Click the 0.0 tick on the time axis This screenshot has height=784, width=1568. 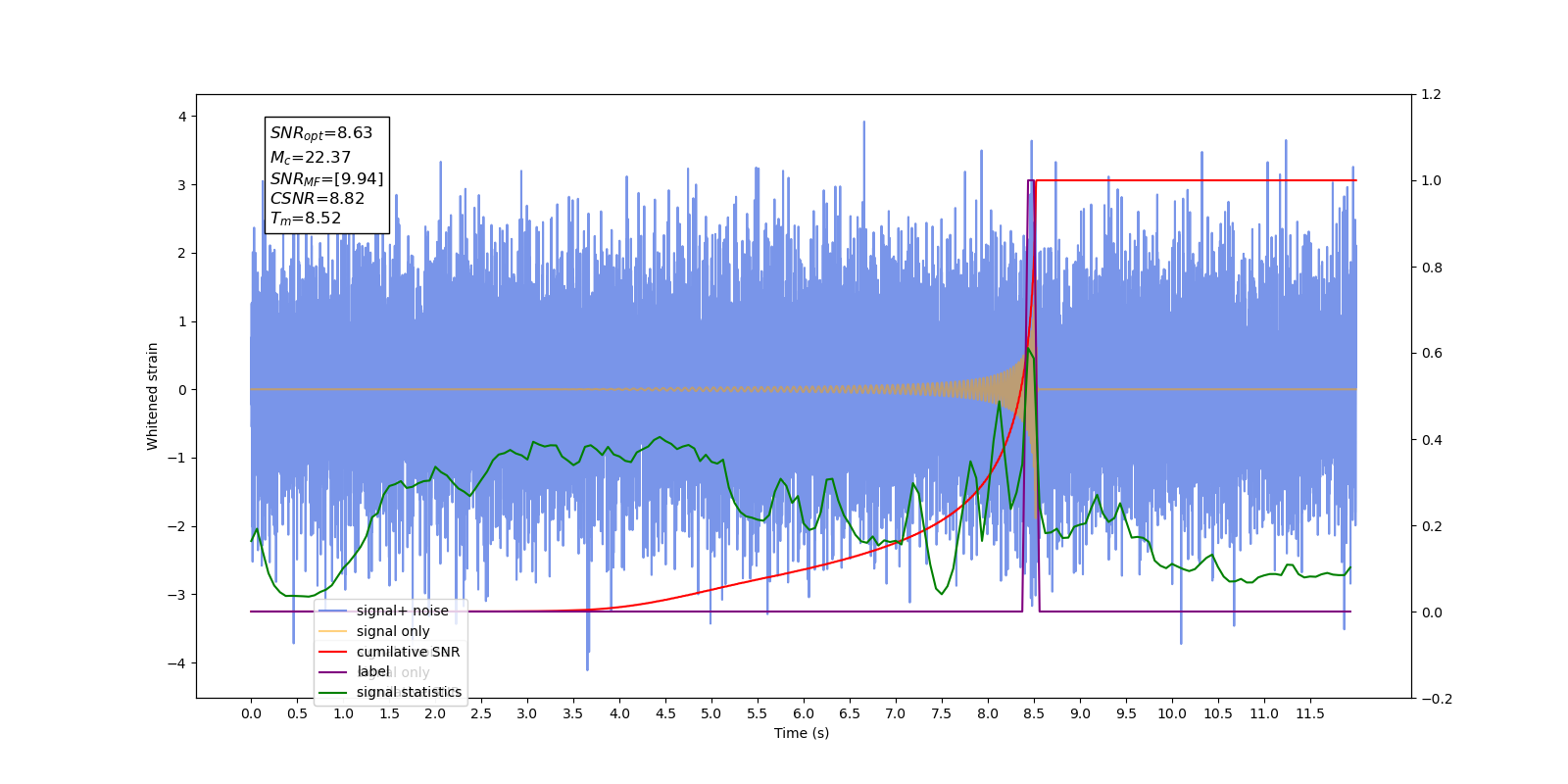pyautogui.click(x=251, y=713)
